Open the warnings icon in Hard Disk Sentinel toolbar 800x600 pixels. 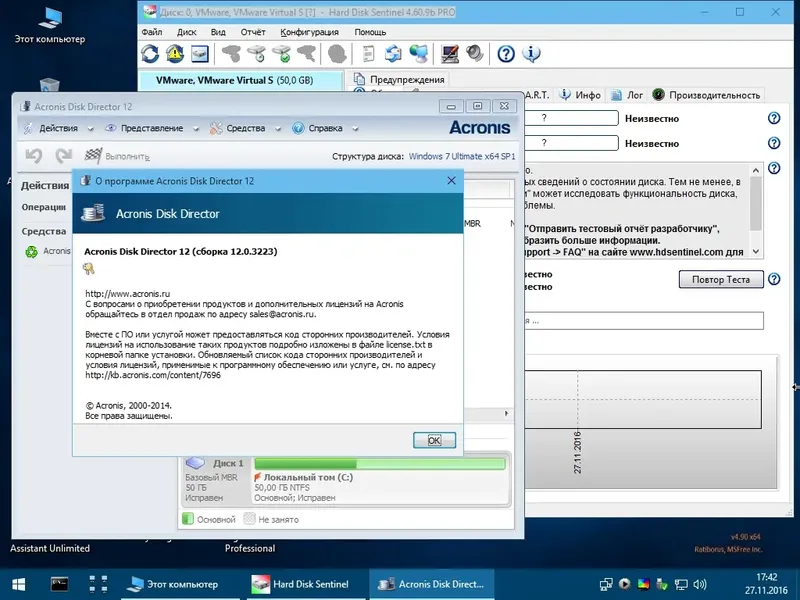click(x=174, y=52)
